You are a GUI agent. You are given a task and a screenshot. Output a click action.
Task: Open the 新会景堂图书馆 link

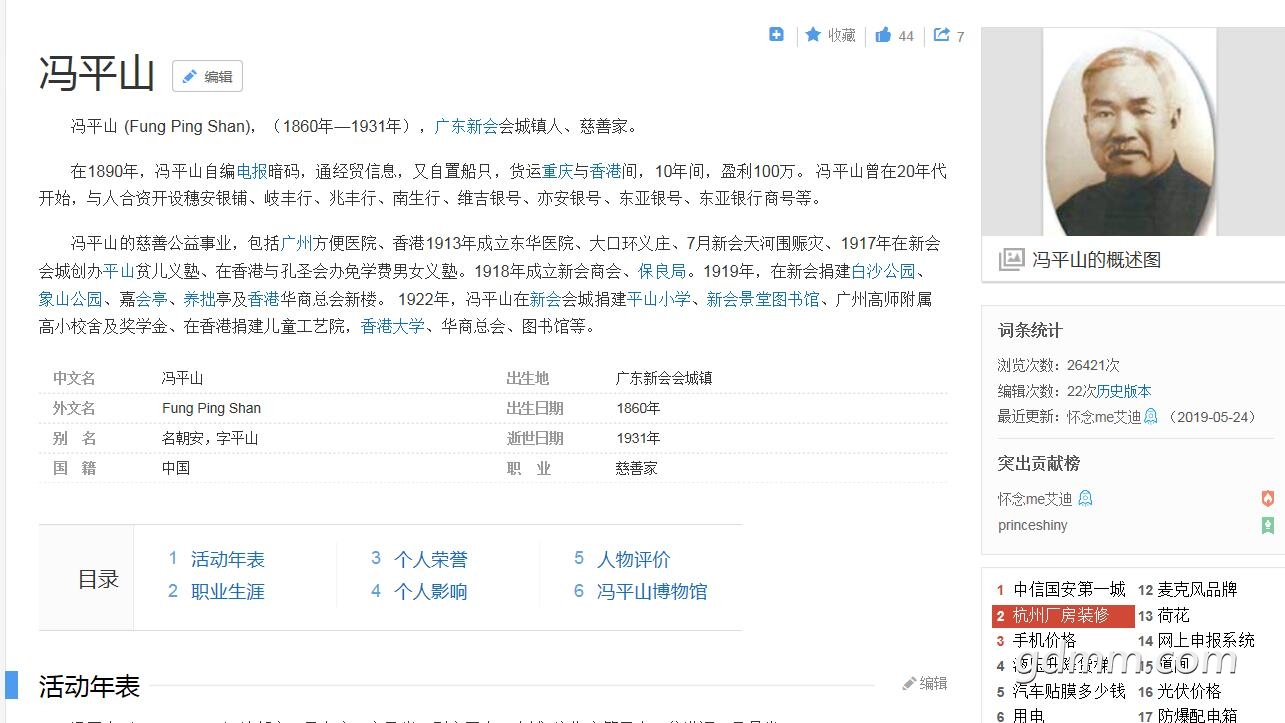coord(763,299)
